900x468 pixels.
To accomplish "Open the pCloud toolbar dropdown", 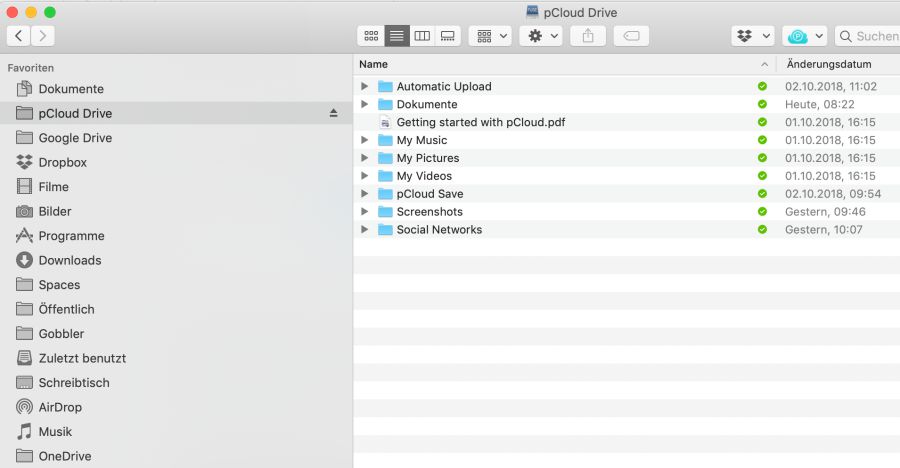I will click(805, 36).
